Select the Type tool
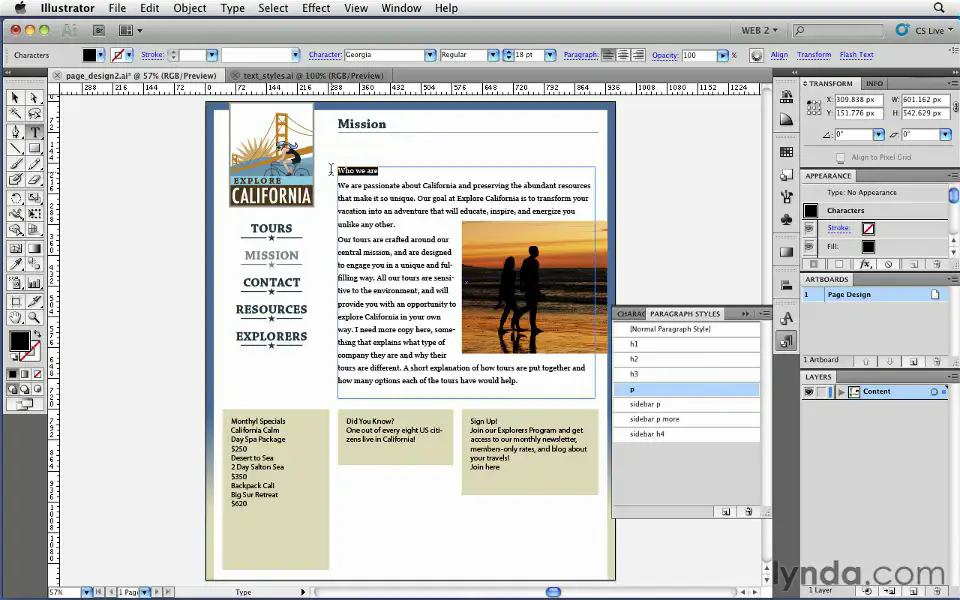Image resolution: width=960 pixels, height=600 pixels. pyautogui.click(x=34, y=132)
